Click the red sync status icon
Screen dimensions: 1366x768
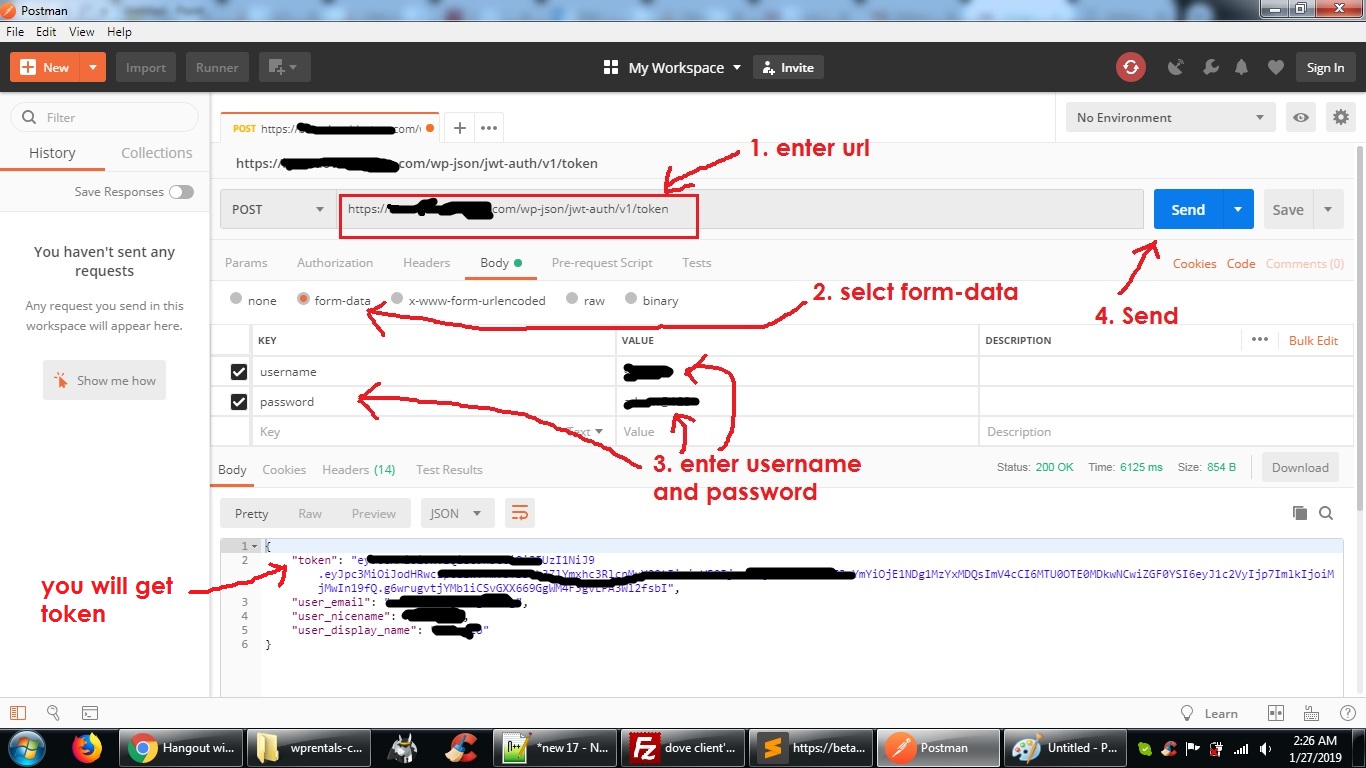coord(1131,67)
